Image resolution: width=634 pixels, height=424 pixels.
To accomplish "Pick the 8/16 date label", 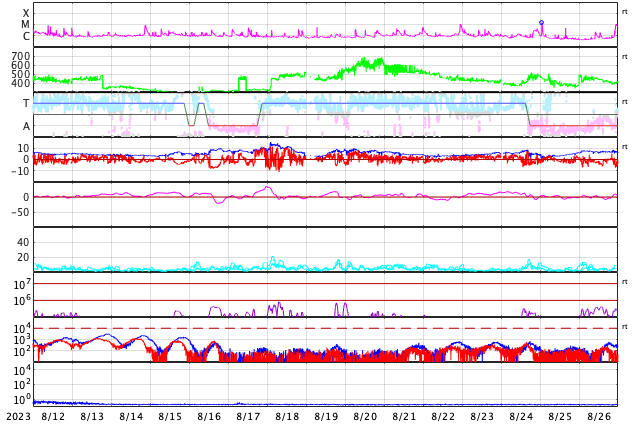I will [x=209, y=416].
